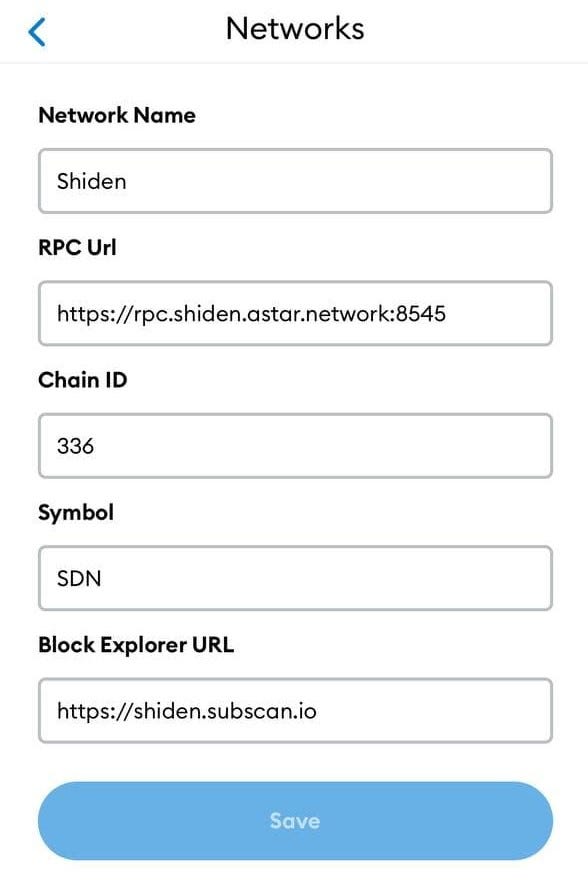This screenshot has width=588, height=880.
Task: Focus the RPC Url input field
Action: (x=295, y=313)
